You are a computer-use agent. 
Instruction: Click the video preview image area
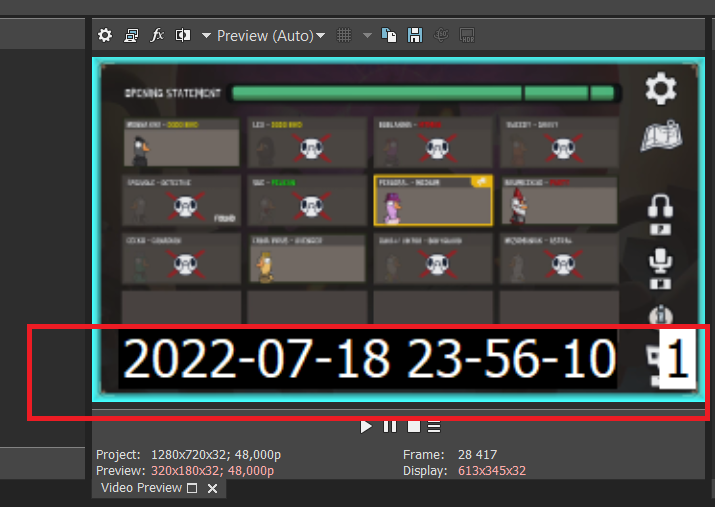click(x=399, y=229)
